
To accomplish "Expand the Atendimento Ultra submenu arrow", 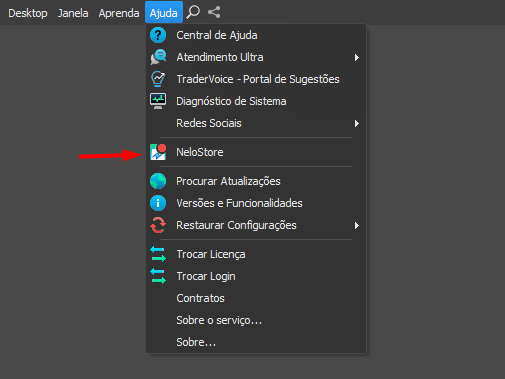I will [x=357, y=57].
